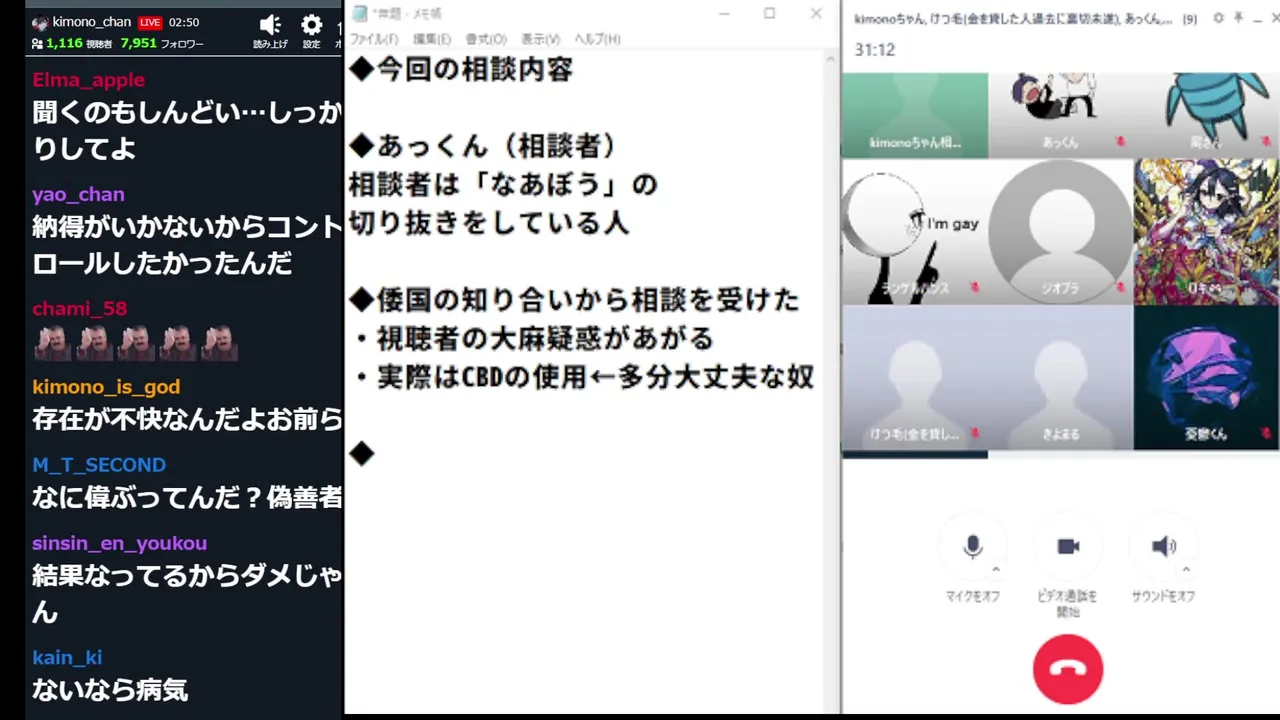1280x720 pixels.
Task: Click the line 切り抜きをしている人 in Notepad
Action: [489, 222]
